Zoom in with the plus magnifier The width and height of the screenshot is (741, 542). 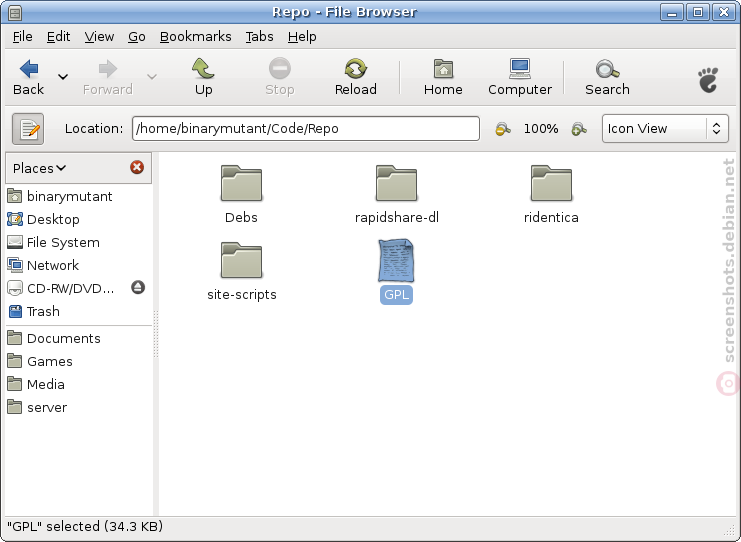(x=579, y=129)
